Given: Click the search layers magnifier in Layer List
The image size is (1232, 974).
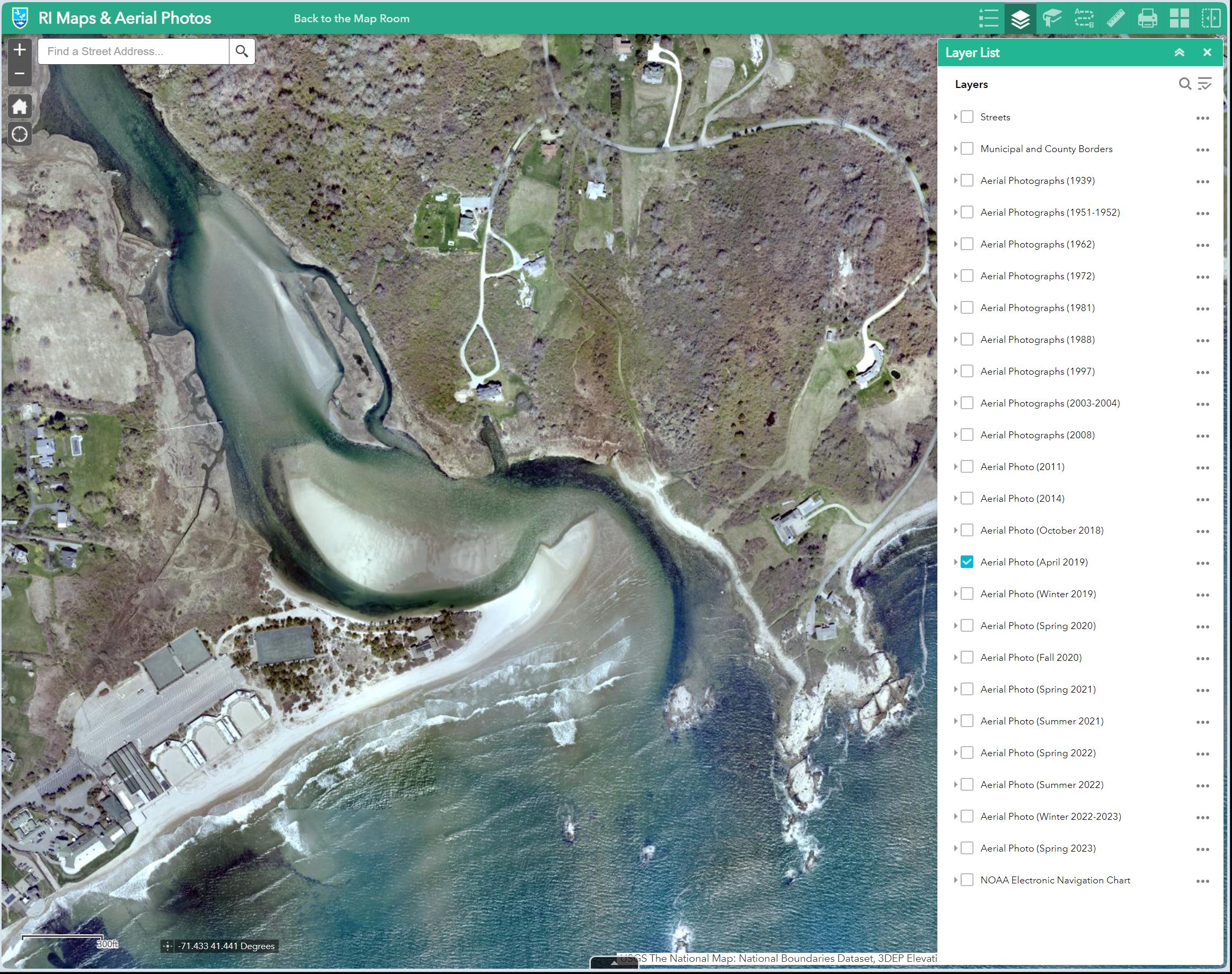Looking at the screenshot, I should pos(1184,84).
